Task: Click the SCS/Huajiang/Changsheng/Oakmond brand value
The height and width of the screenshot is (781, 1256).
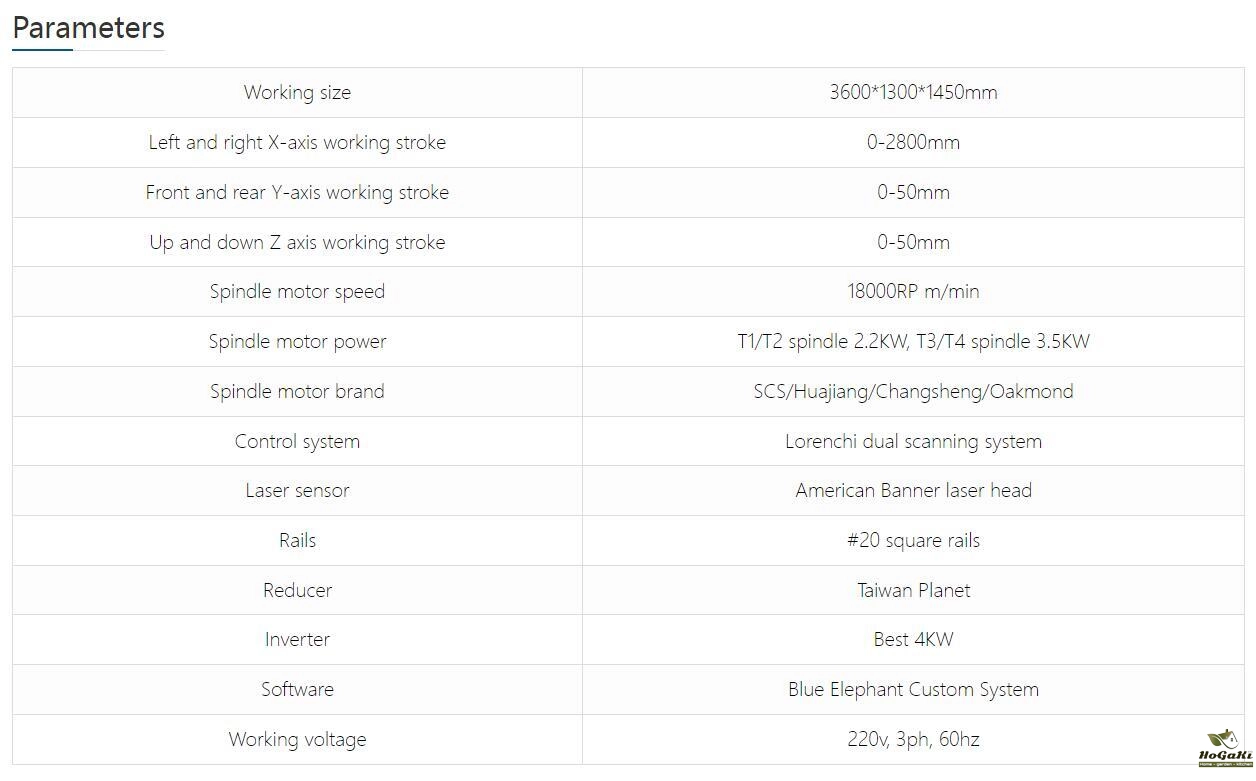Action: 913,391
